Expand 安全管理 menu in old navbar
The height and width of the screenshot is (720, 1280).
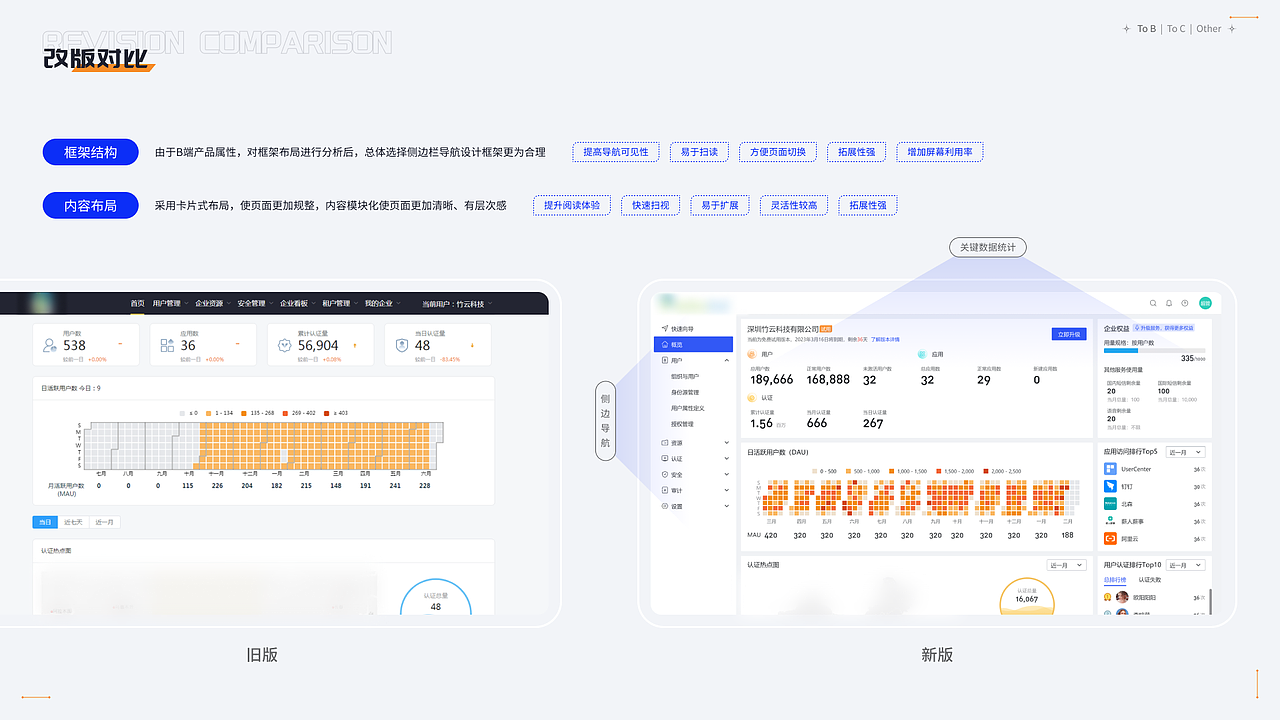256,303
